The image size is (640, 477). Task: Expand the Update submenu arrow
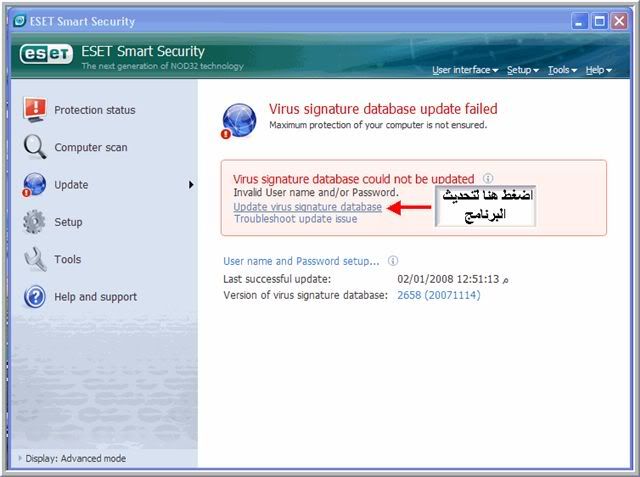point(191,185)
